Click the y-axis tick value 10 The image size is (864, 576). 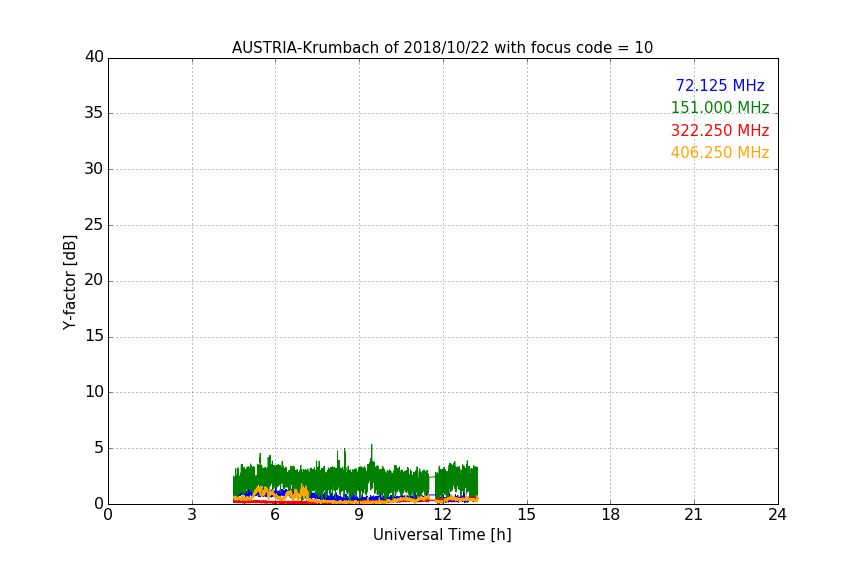(x=94, y=392)
